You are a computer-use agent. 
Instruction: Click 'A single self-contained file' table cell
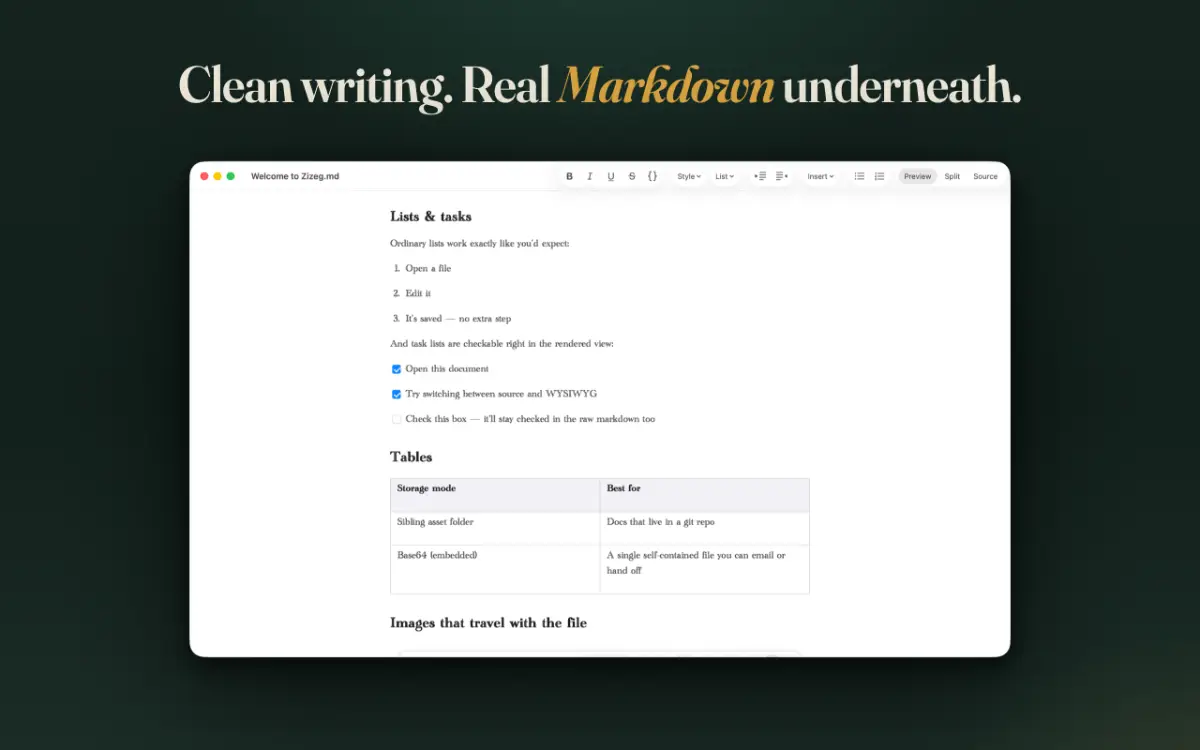pyautogui.click(x=705, y=569)
